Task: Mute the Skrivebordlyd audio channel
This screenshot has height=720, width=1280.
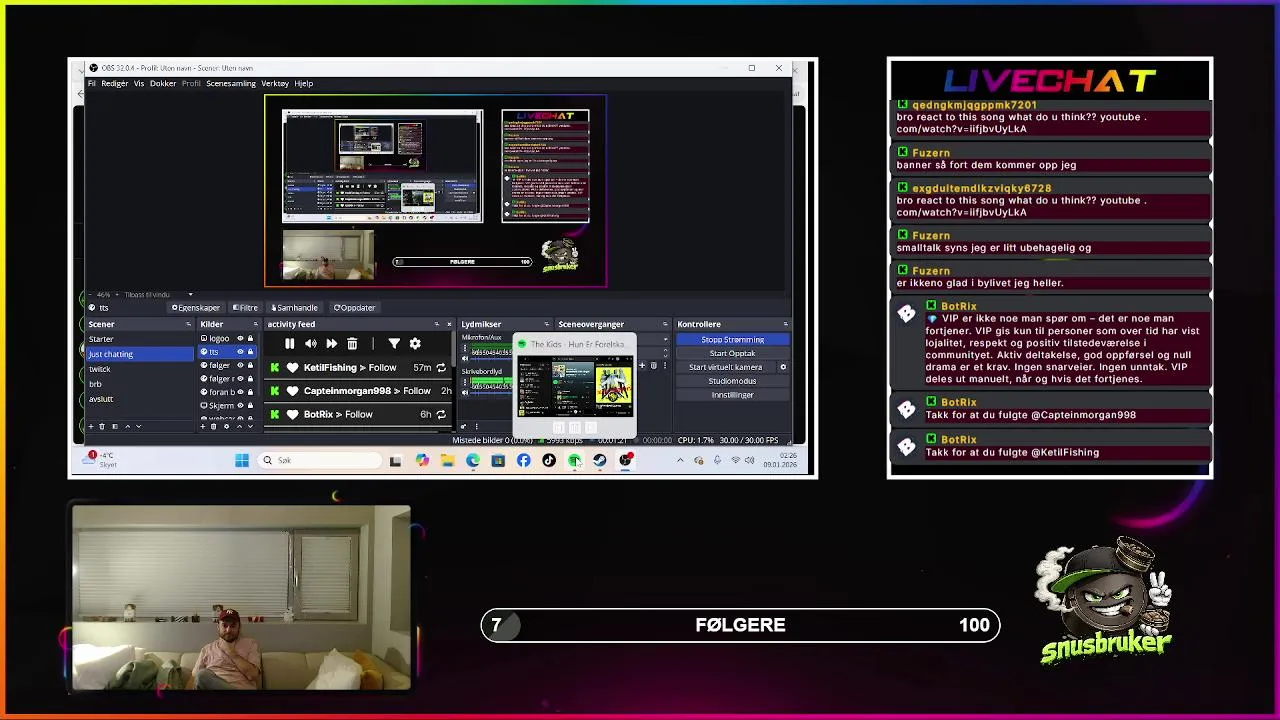Action: (x=465, y=393)
